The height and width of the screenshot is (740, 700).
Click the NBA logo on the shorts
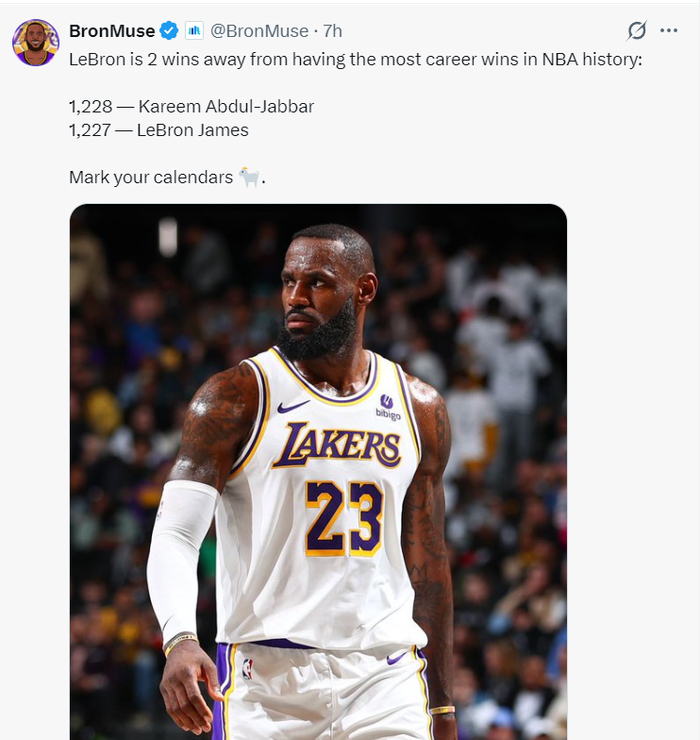point(247,668)
